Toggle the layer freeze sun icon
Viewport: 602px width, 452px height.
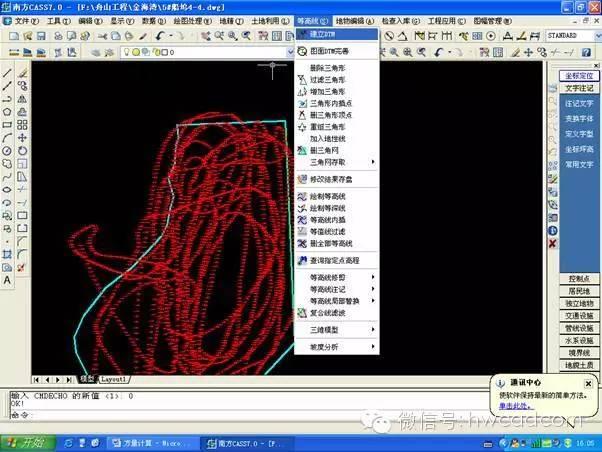(x=136, y=52)
